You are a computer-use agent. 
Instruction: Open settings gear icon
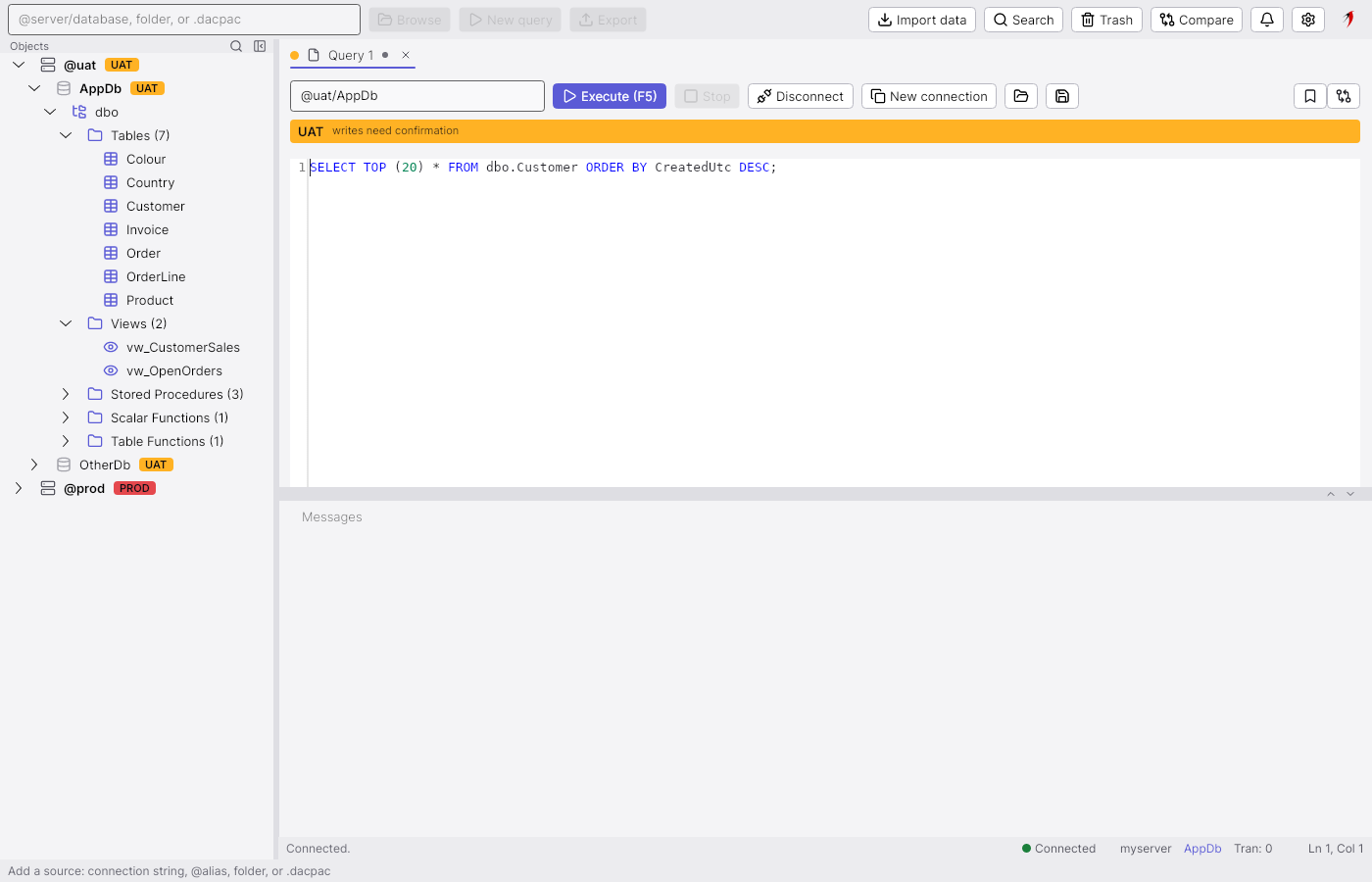[1308, 20]
